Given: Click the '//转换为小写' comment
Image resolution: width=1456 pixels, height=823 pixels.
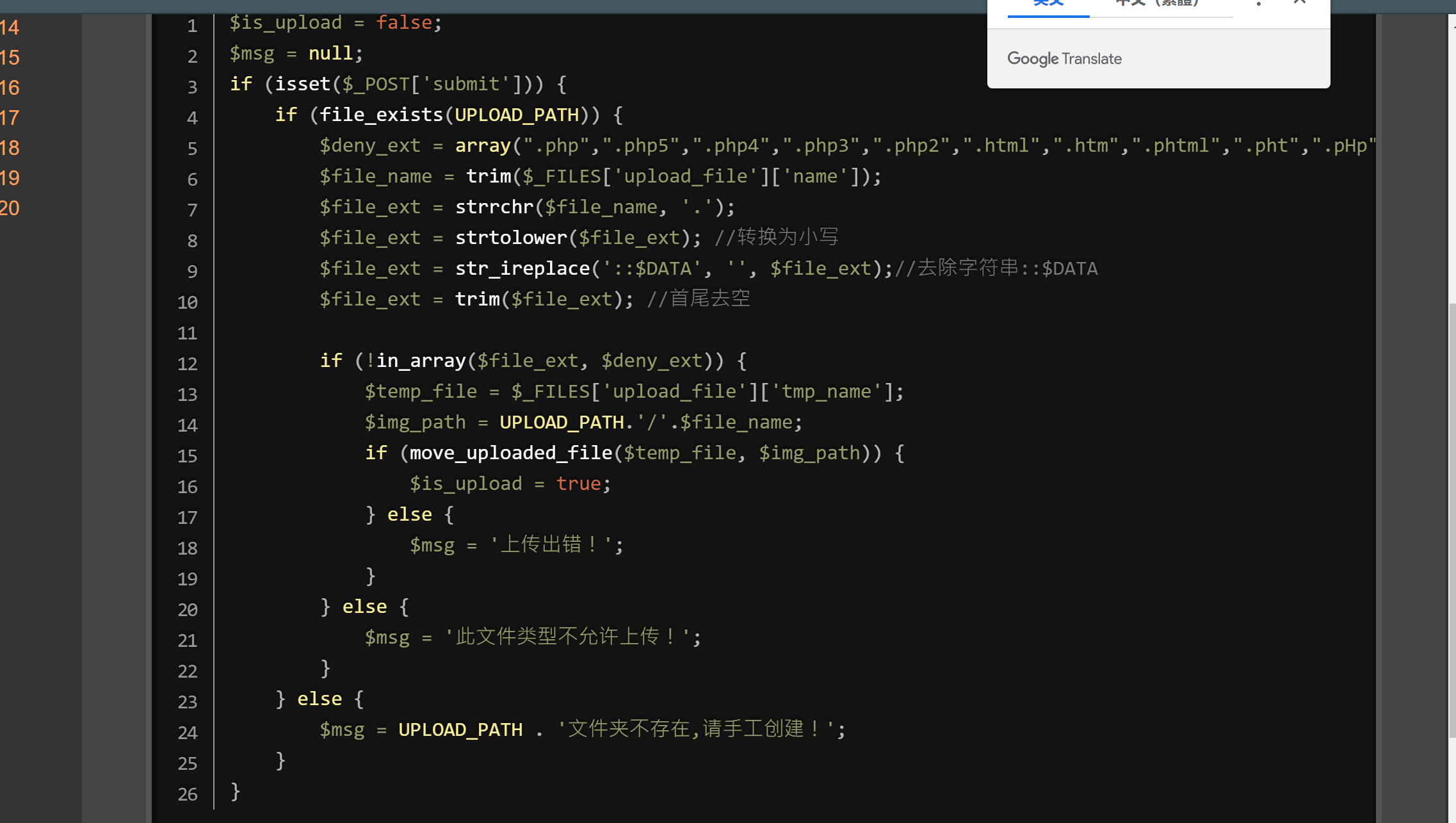Looking at the screenshot, I should (777, 237).
